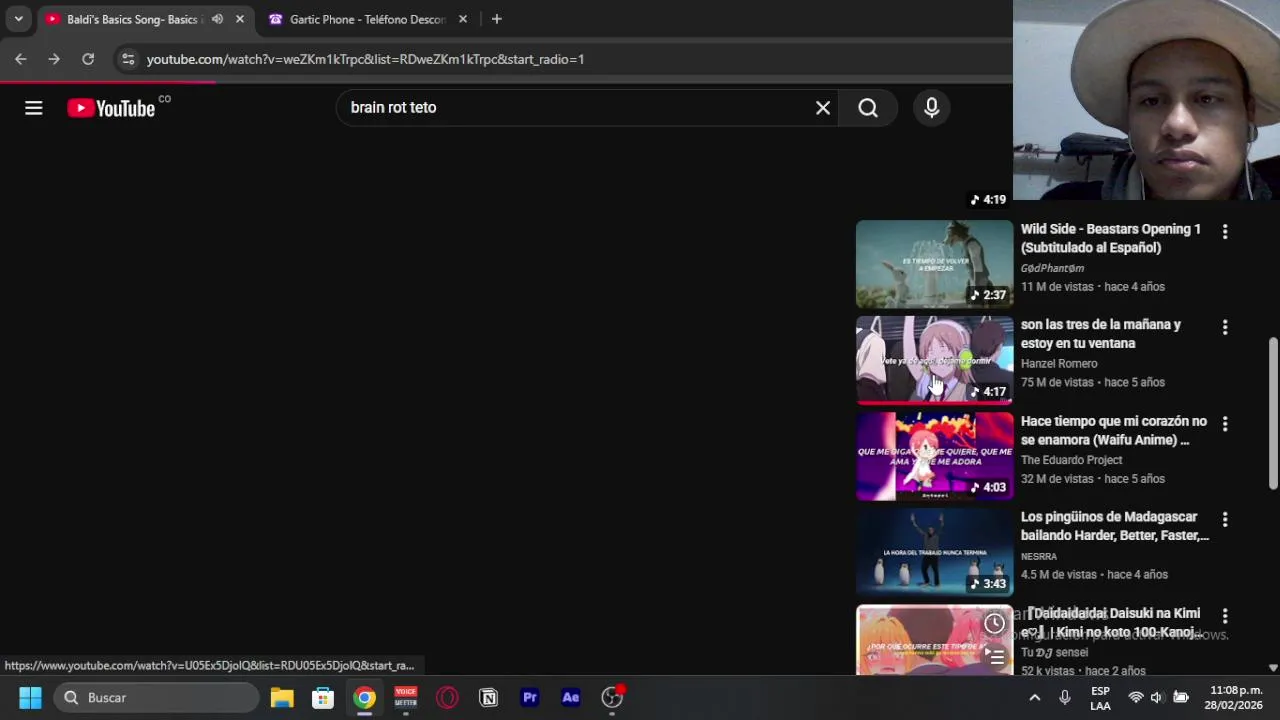Mute the Baldi's Basics tab audio icon
This screenshot has width=1280, height=720.
click(217, 19)
